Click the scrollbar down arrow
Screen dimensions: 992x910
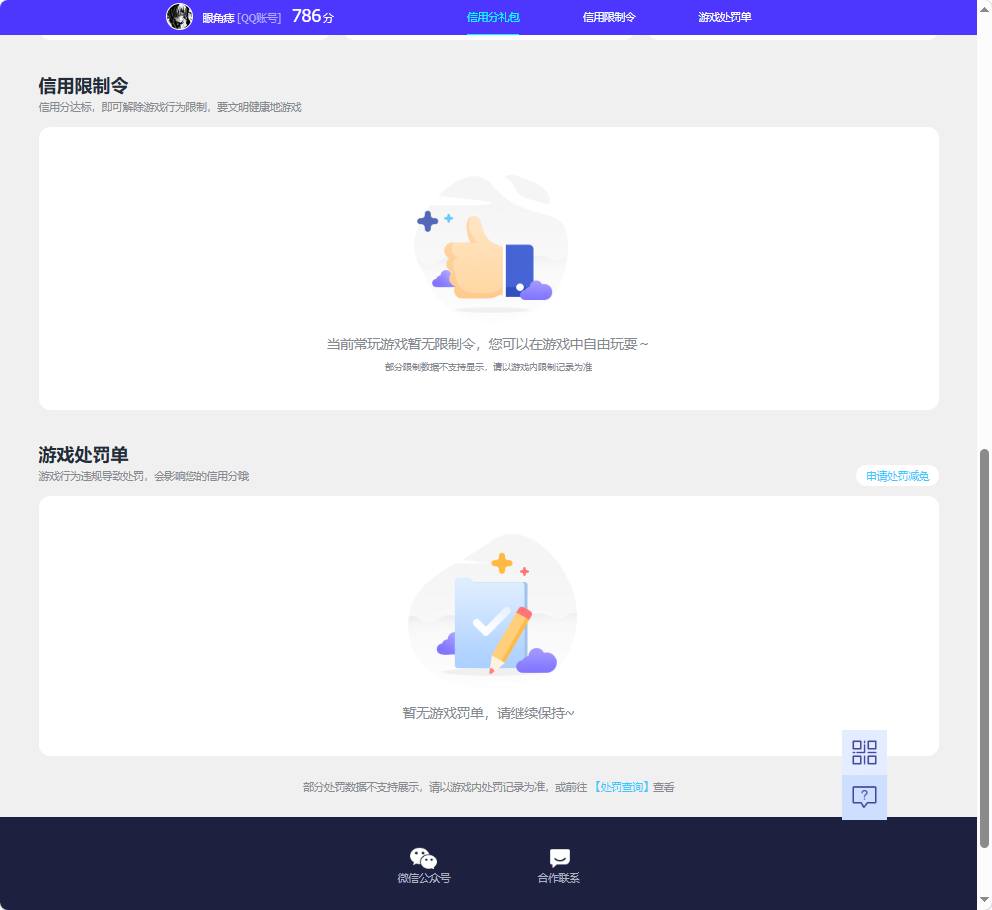tap(984, 901)
